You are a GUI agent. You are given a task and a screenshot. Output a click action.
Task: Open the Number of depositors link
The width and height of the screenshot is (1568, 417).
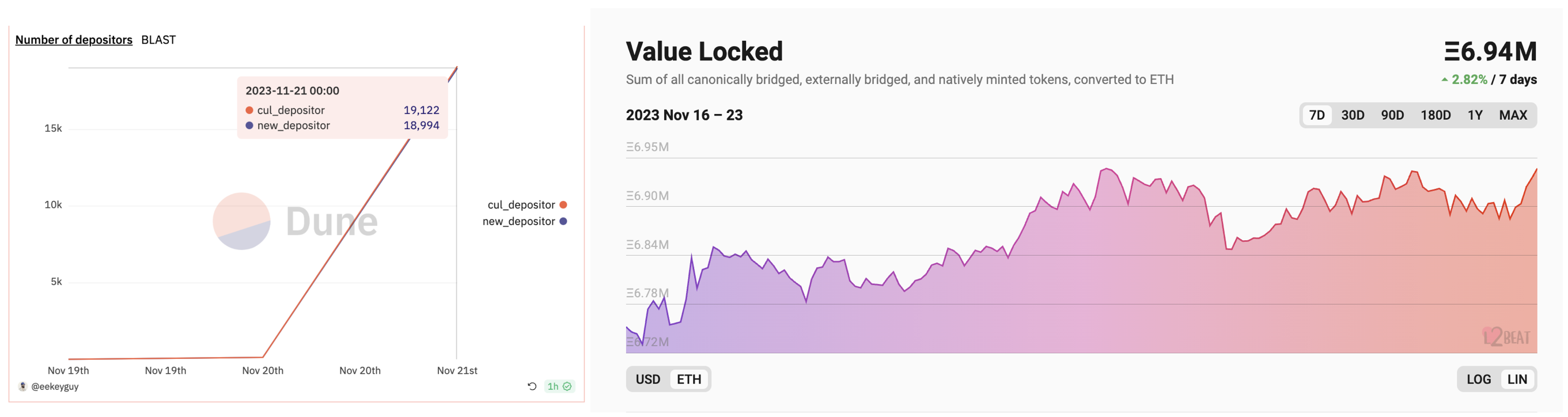pyautogui.click(x=74, y=40)
